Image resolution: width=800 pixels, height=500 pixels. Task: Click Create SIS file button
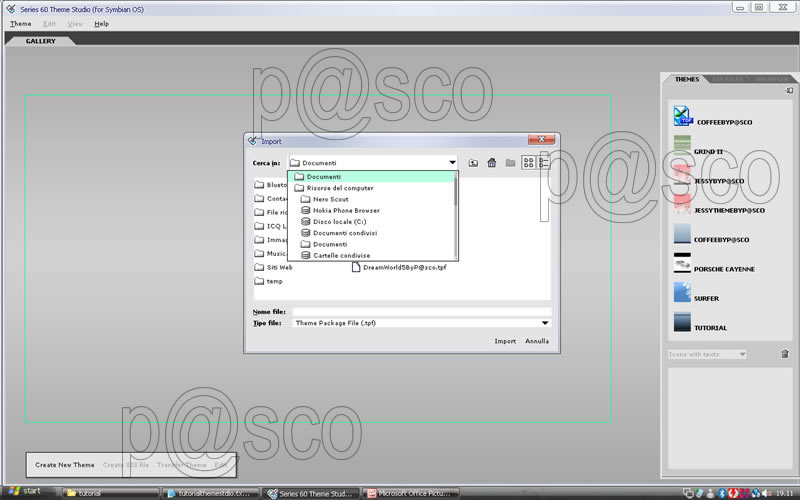click(x=126, y=465)
